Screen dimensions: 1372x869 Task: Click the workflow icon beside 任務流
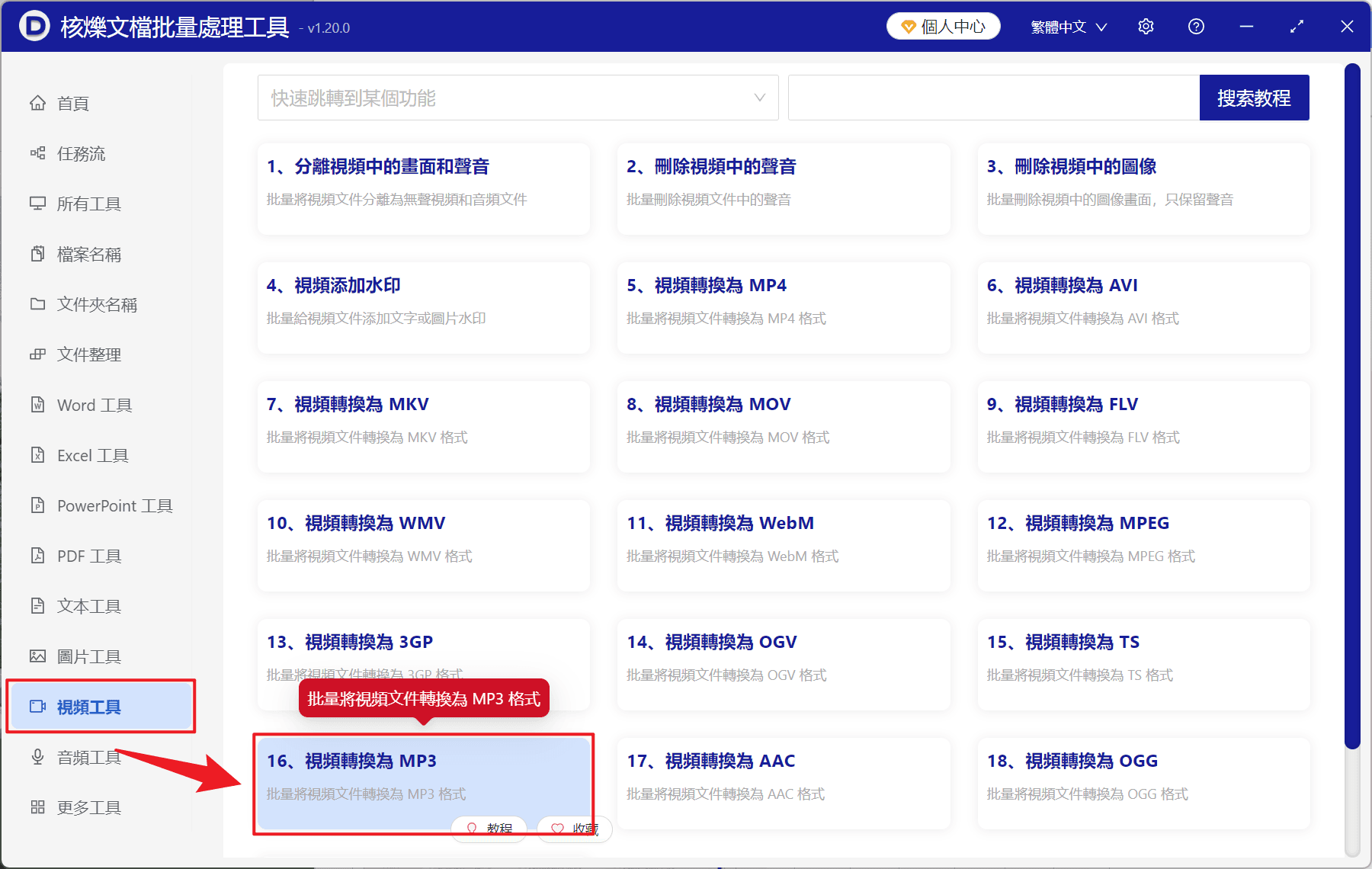coord(37,153)
